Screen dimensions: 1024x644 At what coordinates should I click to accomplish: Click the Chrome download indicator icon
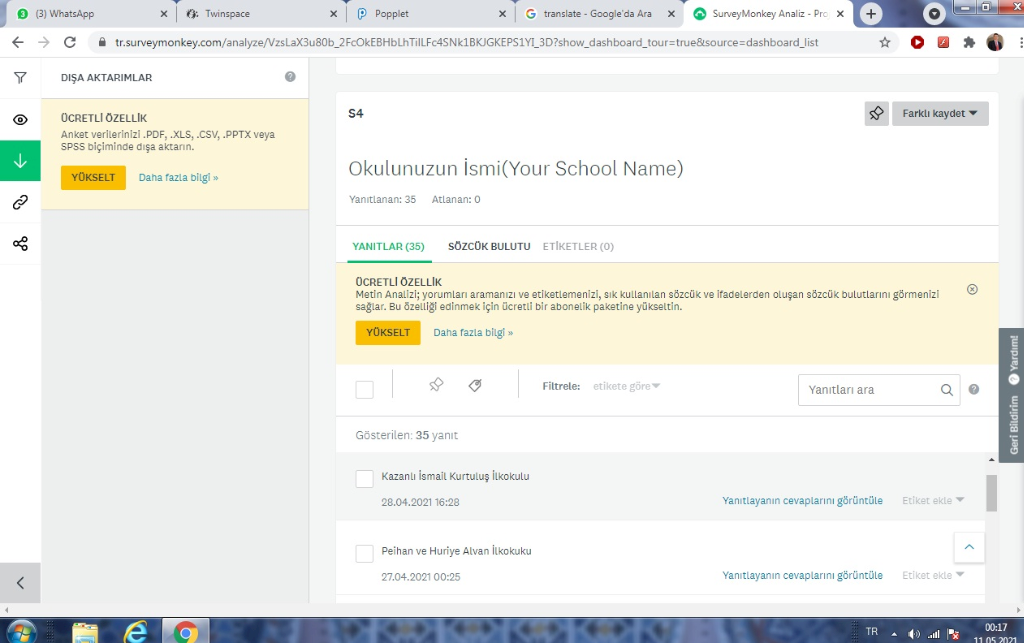tap(935, 14)
